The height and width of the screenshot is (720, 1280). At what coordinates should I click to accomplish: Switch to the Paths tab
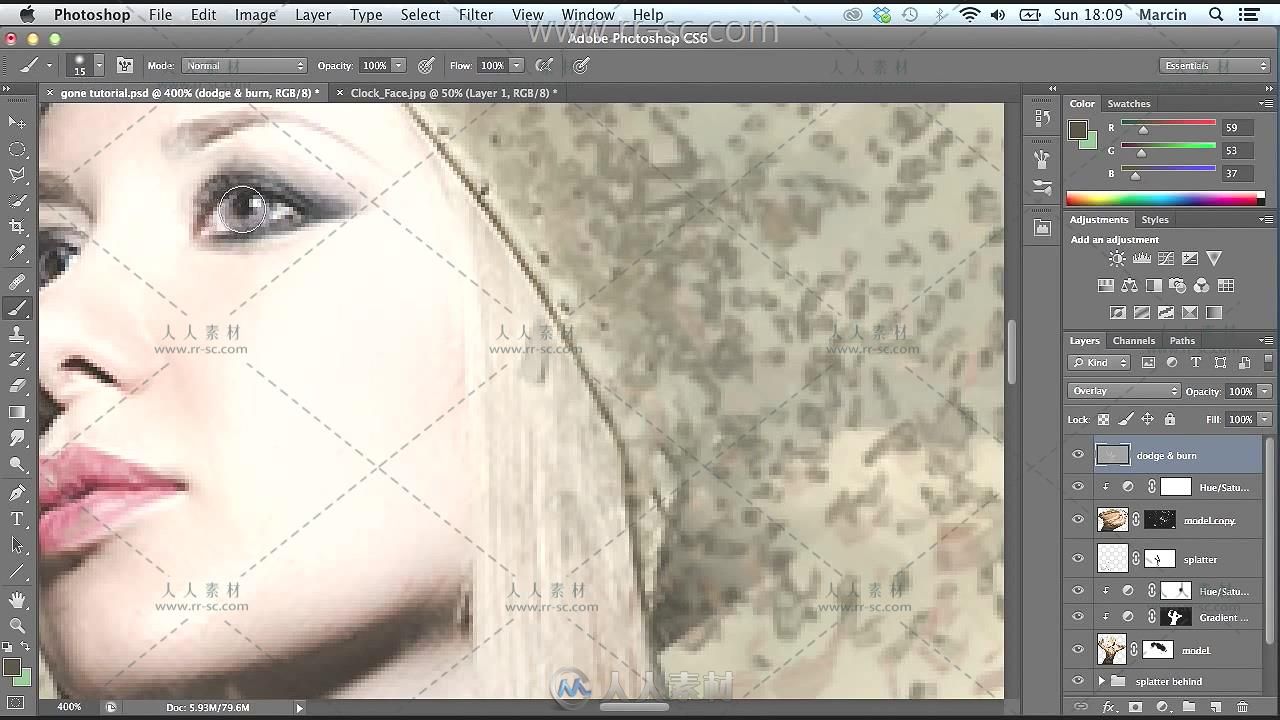[1182, 341]
